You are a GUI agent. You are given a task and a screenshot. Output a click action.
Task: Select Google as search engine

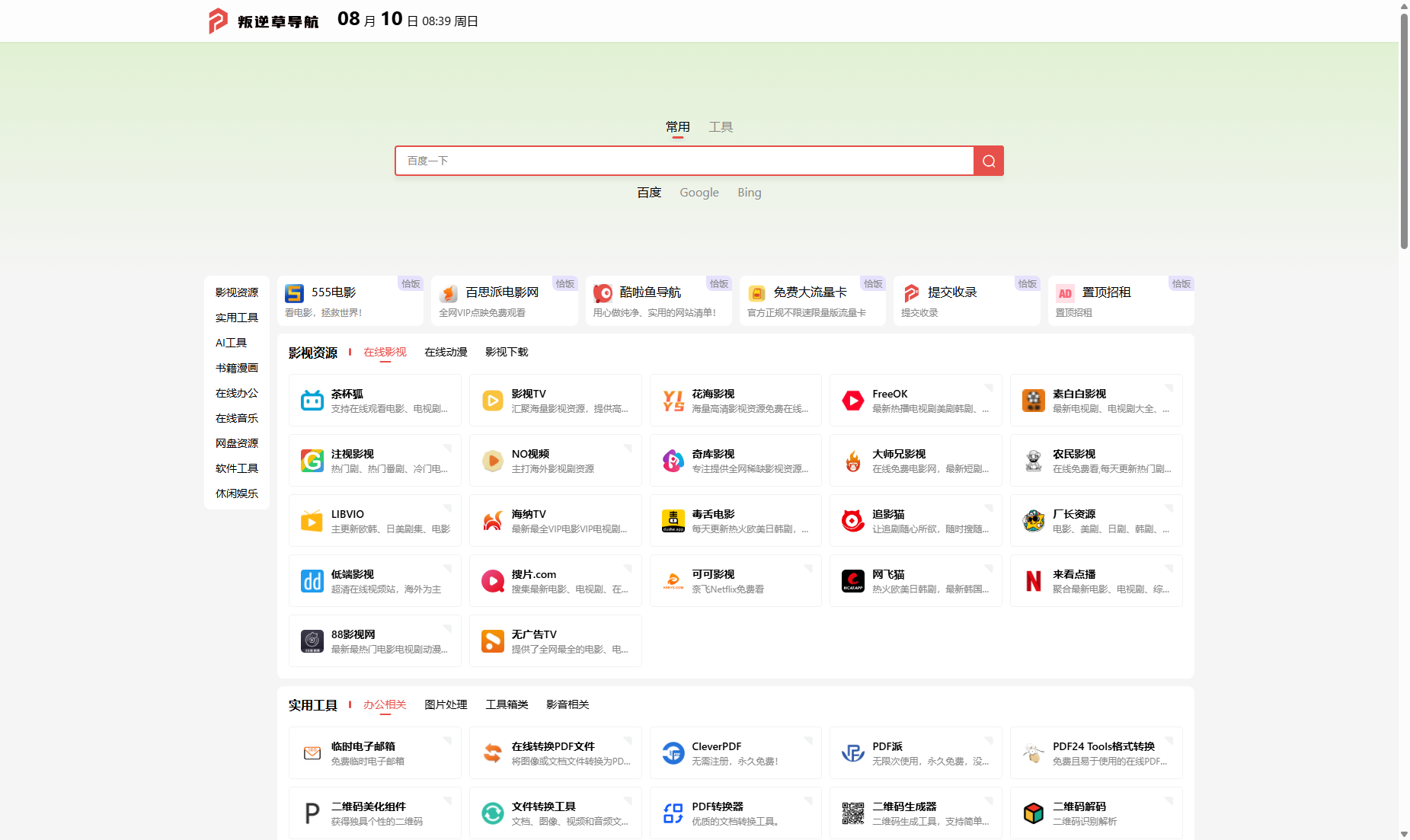tap(699, 193)
